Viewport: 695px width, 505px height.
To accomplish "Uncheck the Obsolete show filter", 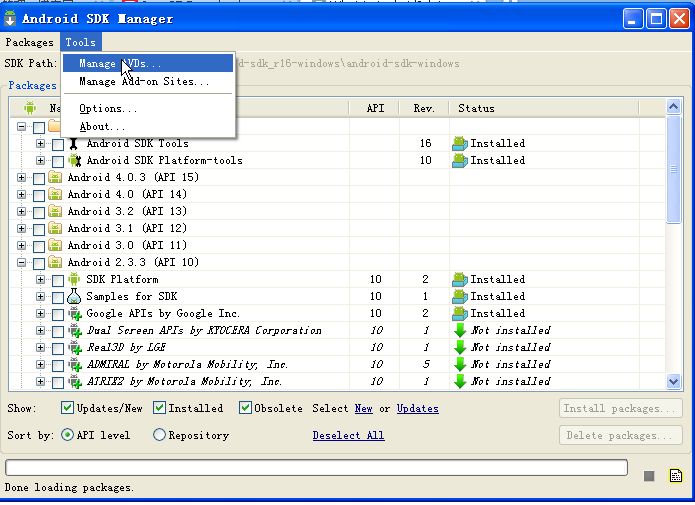I will click(x=245, y=407).
